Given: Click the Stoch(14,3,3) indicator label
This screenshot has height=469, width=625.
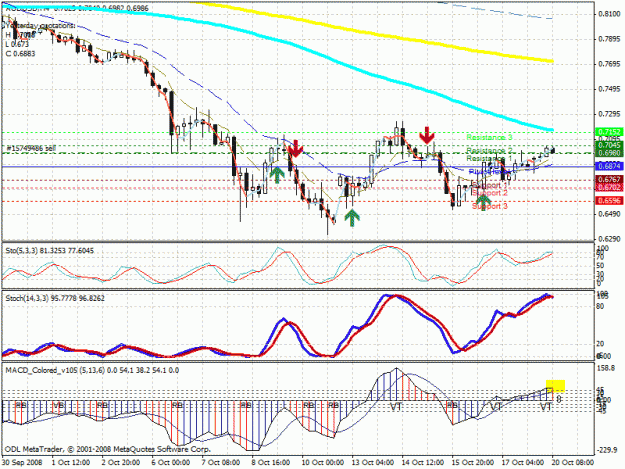Looking at the screenshot, I should coord(55,298).
